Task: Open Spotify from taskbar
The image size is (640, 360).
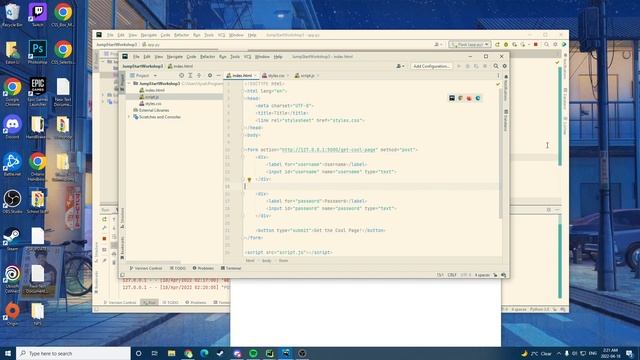Action: (253, 353)
